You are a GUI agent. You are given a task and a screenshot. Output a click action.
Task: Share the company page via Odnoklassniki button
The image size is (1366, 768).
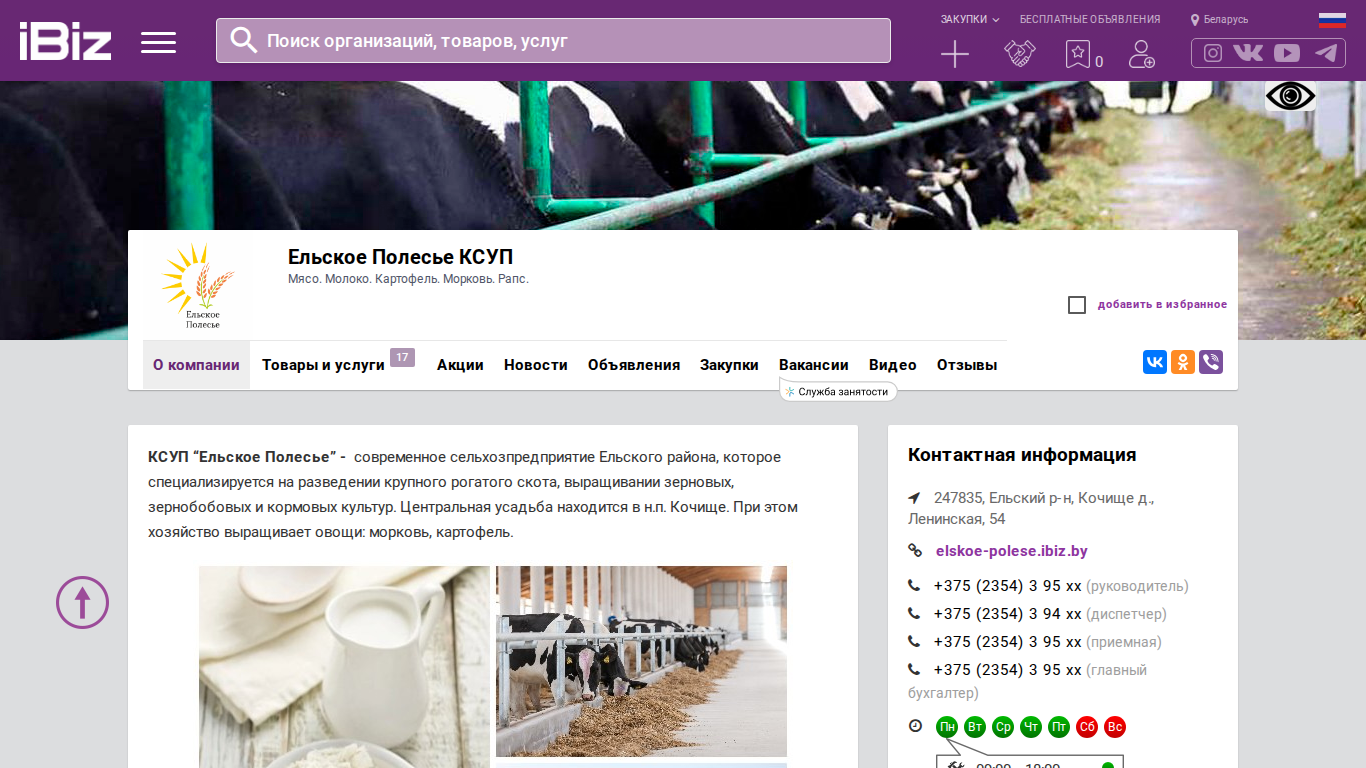1183,362
